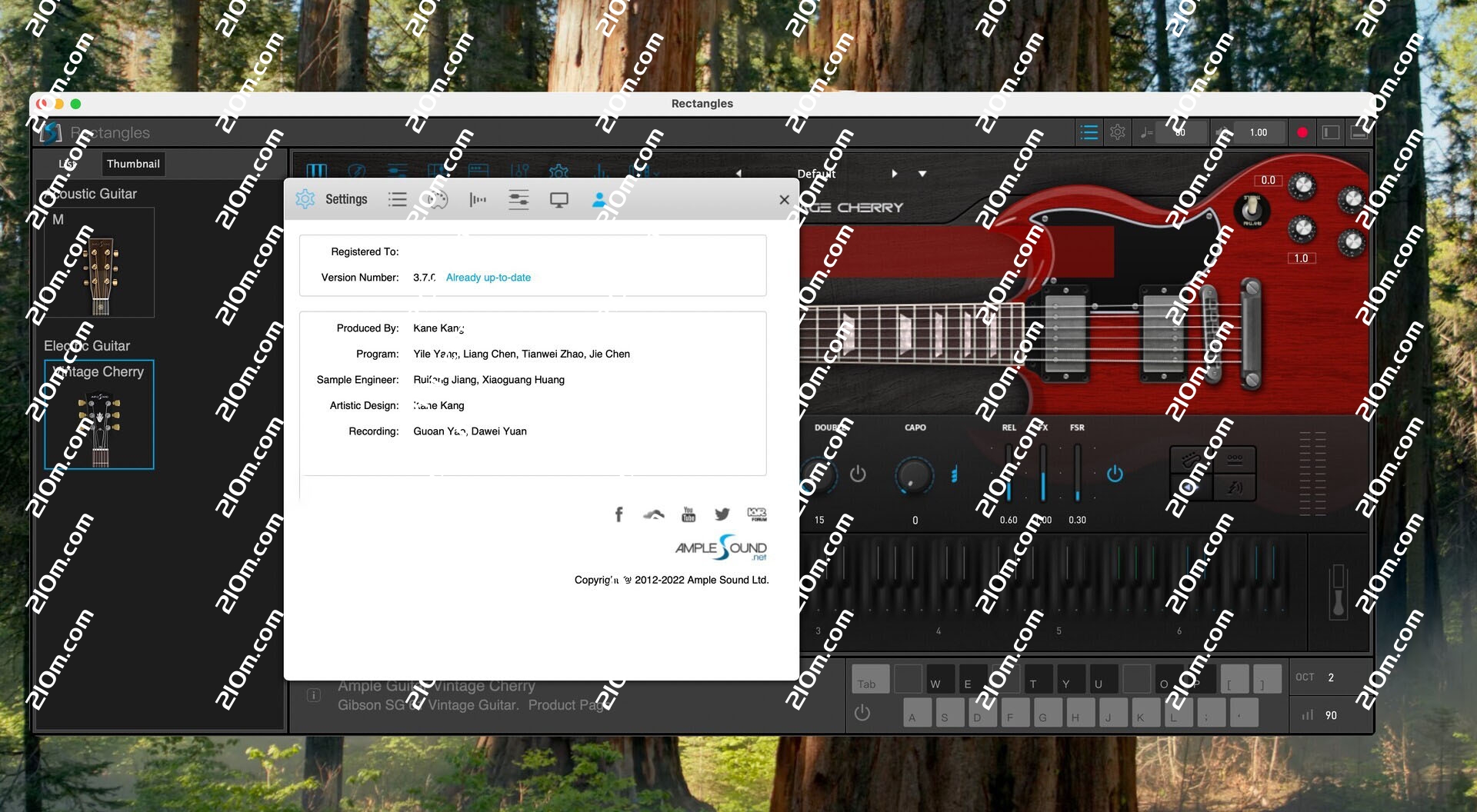The width and height of the screenshot is (1477, 812).
Task: Open the YouTube social icon
Action: (x=688, y=514)
